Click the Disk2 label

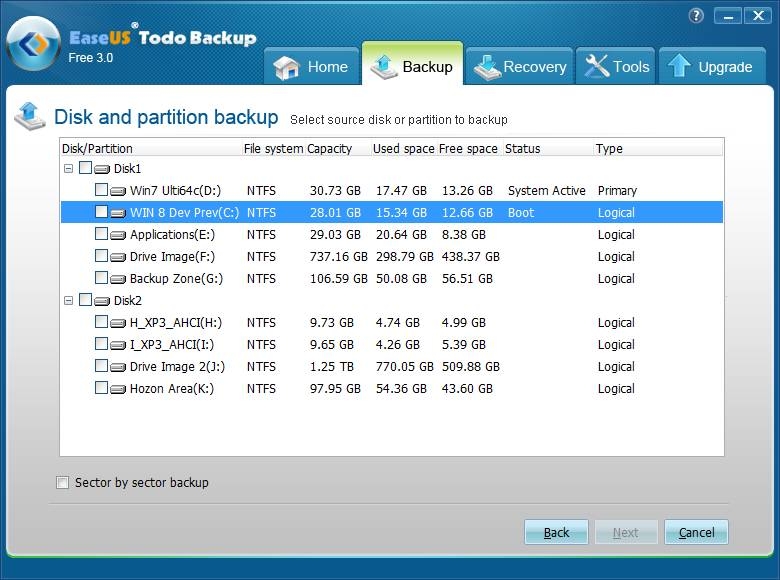click(127, 300)
